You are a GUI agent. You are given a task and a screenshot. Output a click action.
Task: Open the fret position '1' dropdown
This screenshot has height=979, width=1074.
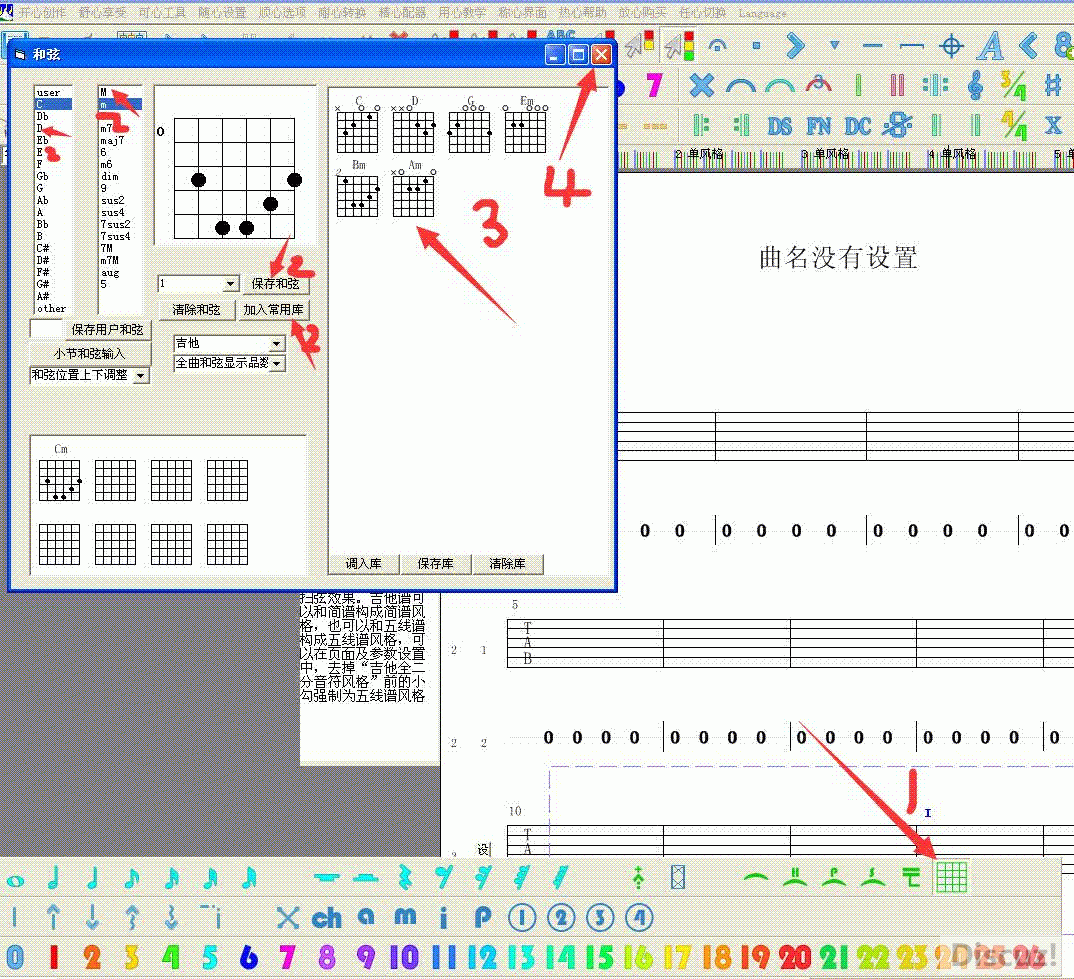pos(230,284)
